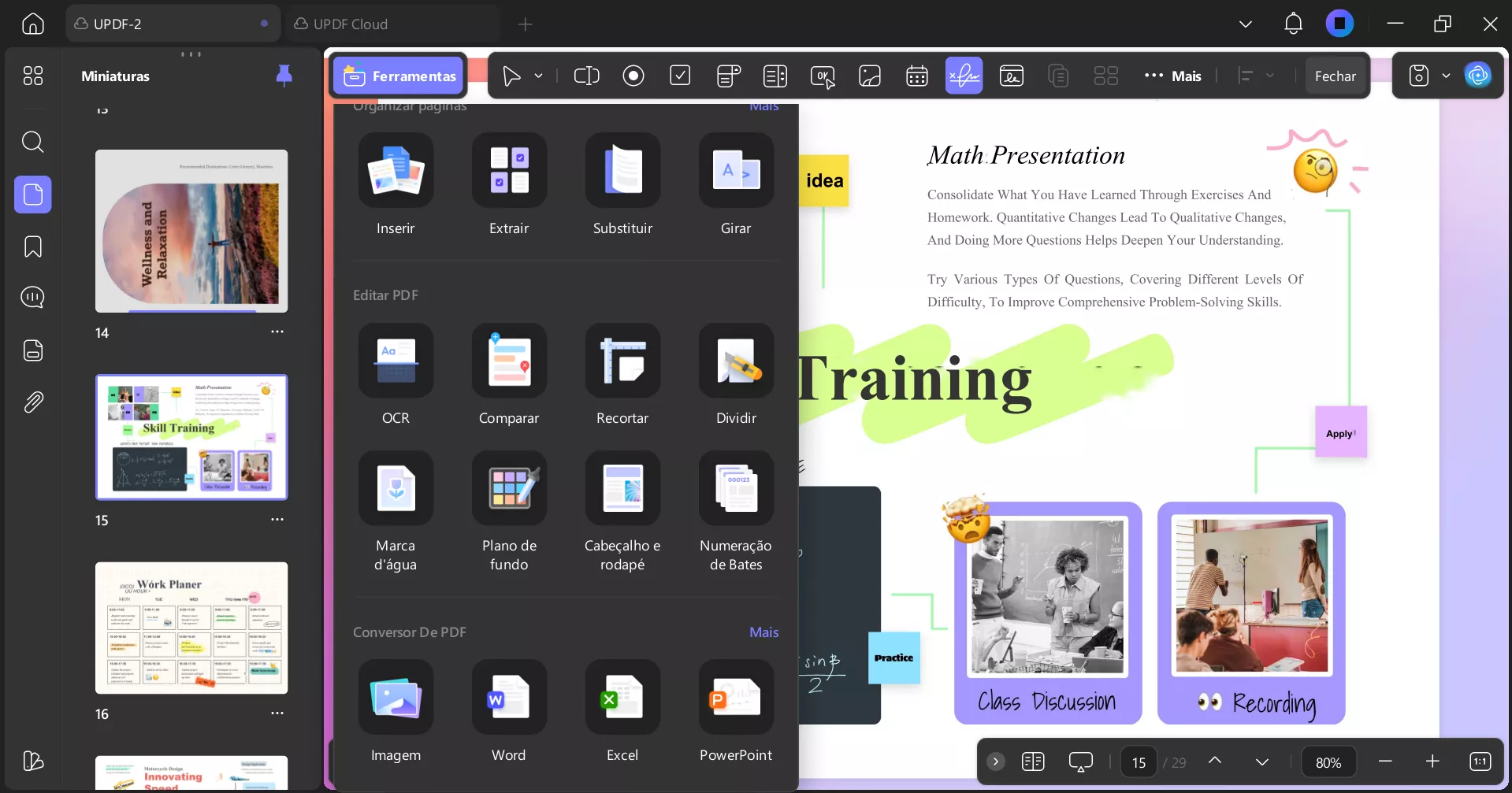Image resolution: width=1512 pixels, height=793 pixels.
Task: Open the Search panel in the sidebar
Action: (32, 143)
